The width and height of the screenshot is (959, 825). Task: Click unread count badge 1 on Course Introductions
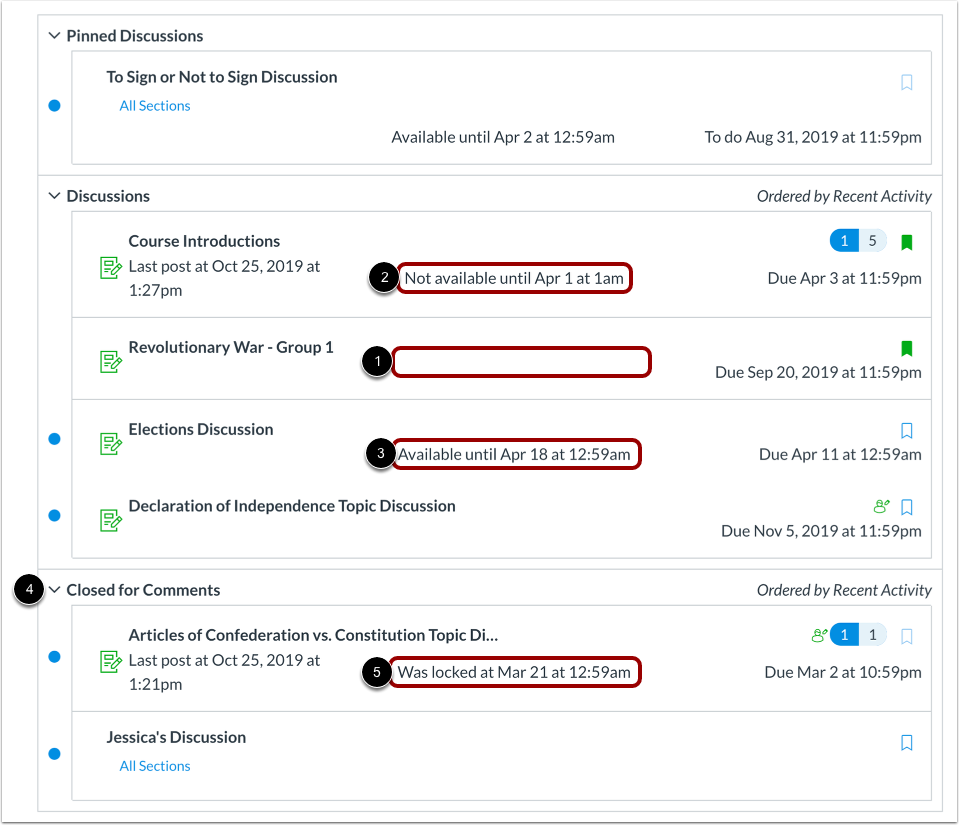click(844, 241)
